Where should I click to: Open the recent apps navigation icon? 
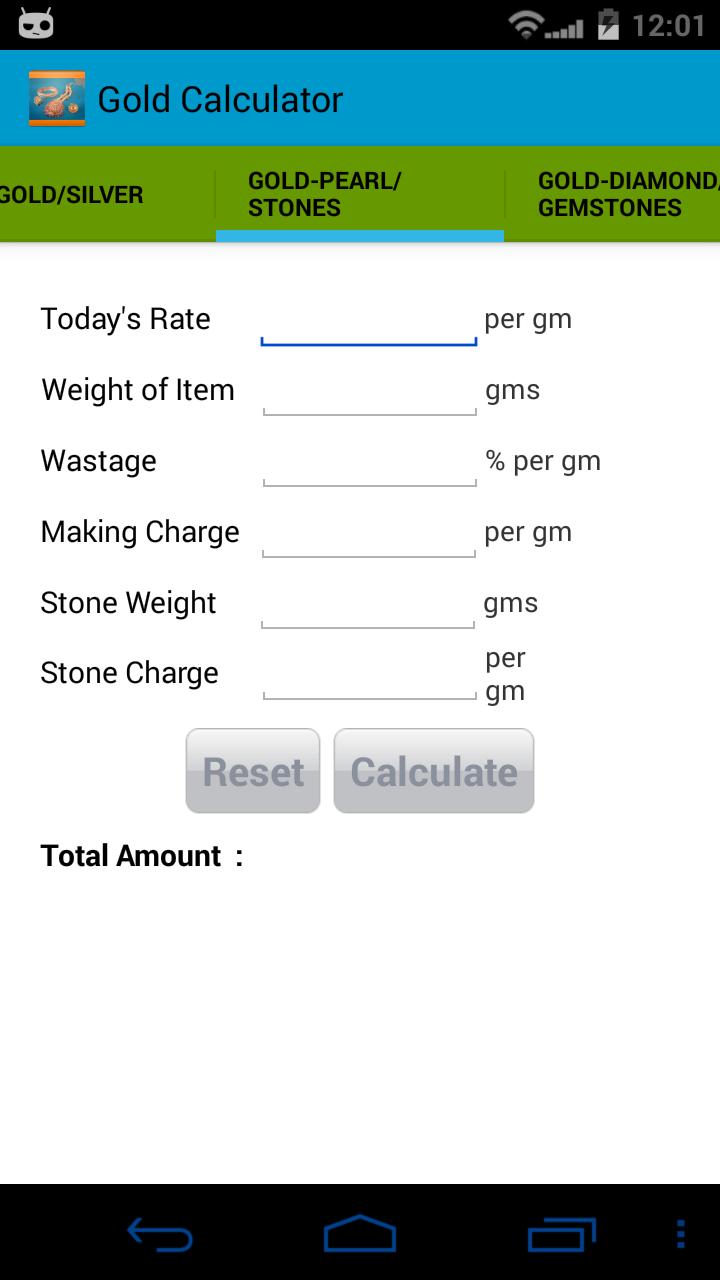561,1234
